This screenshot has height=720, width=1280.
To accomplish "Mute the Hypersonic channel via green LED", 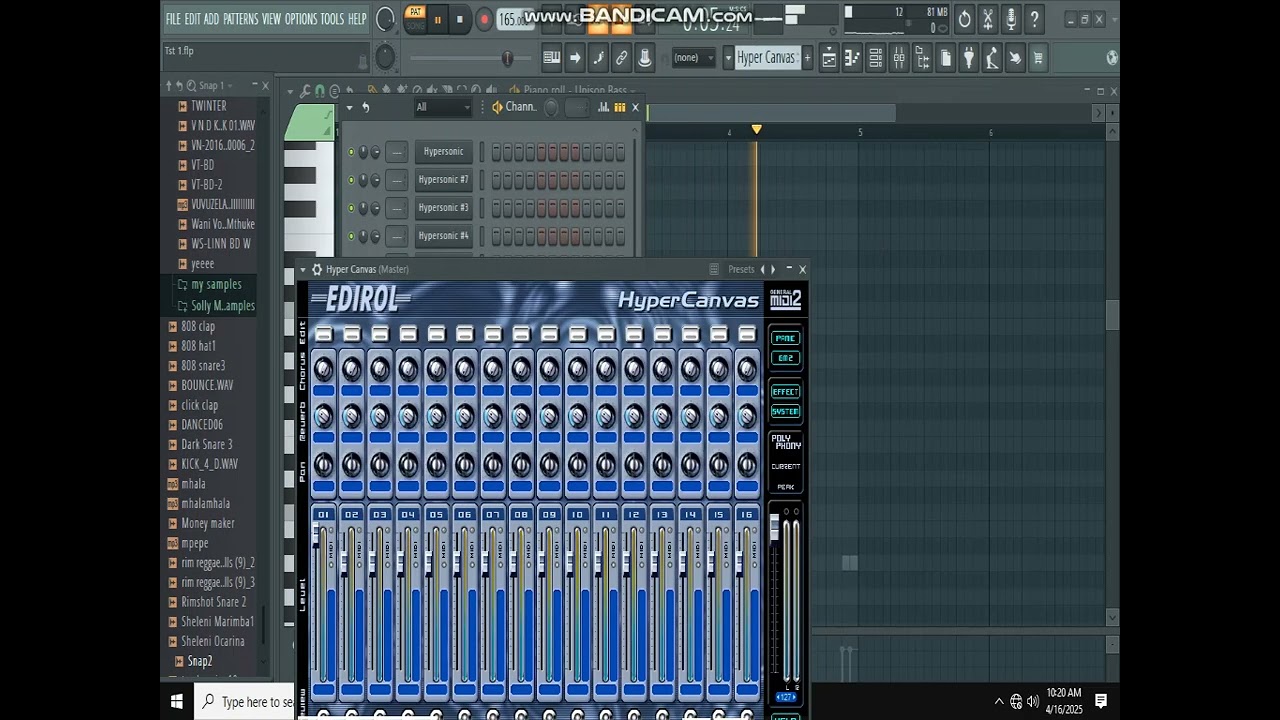I will click(351, 152).
